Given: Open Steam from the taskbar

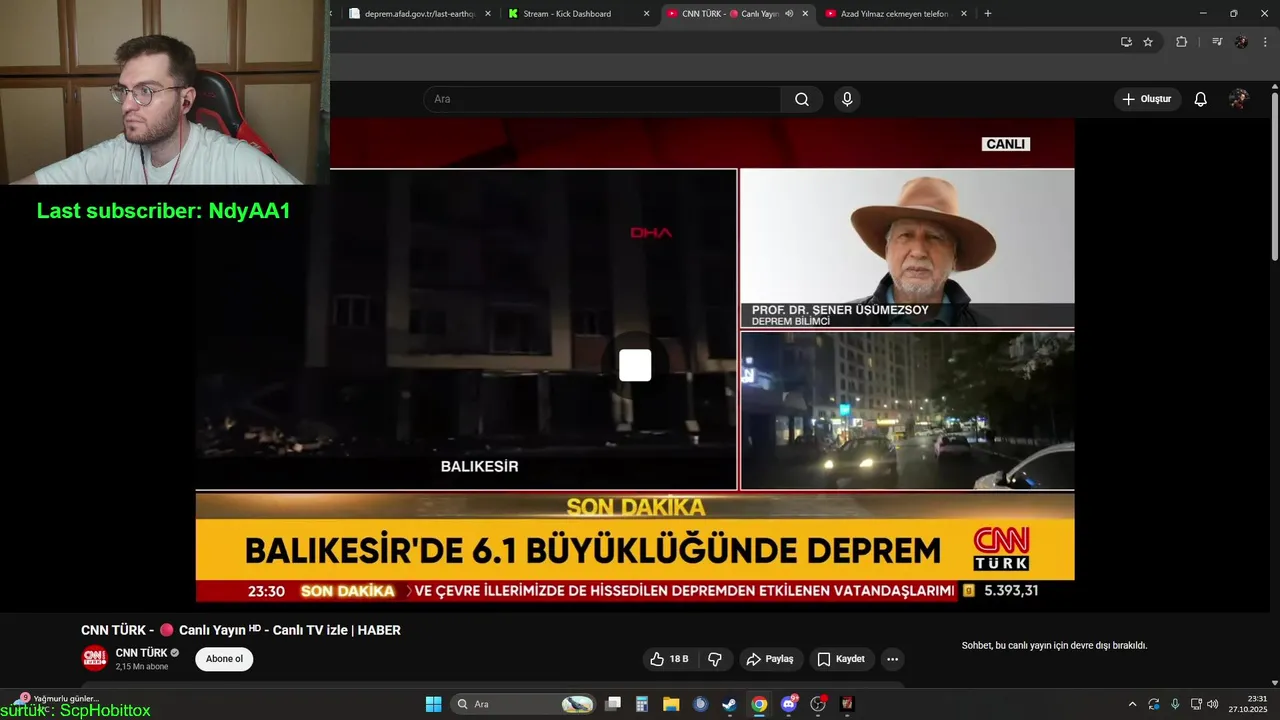Looking at the screenshot, I should click(730, 704).
